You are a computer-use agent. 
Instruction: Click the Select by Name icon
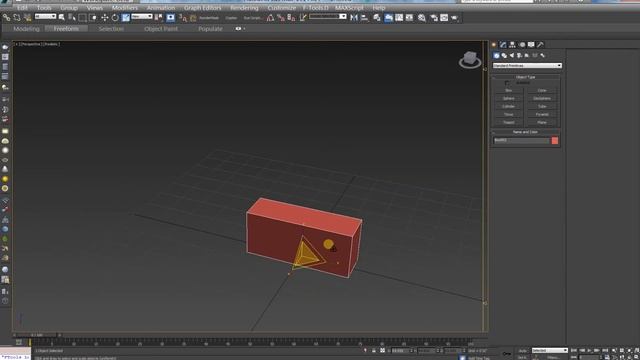72,17
